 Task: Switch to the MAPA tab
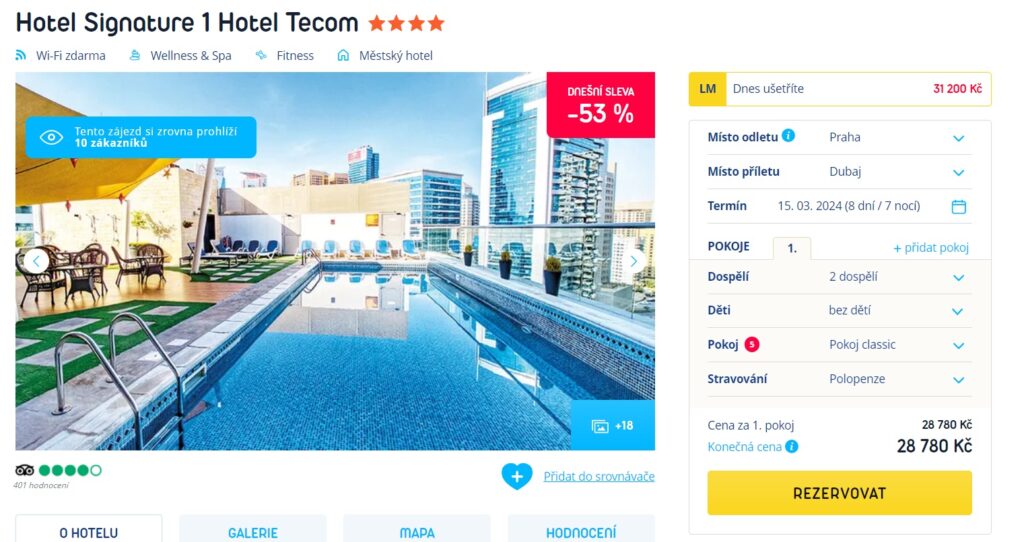coord(417,532)
